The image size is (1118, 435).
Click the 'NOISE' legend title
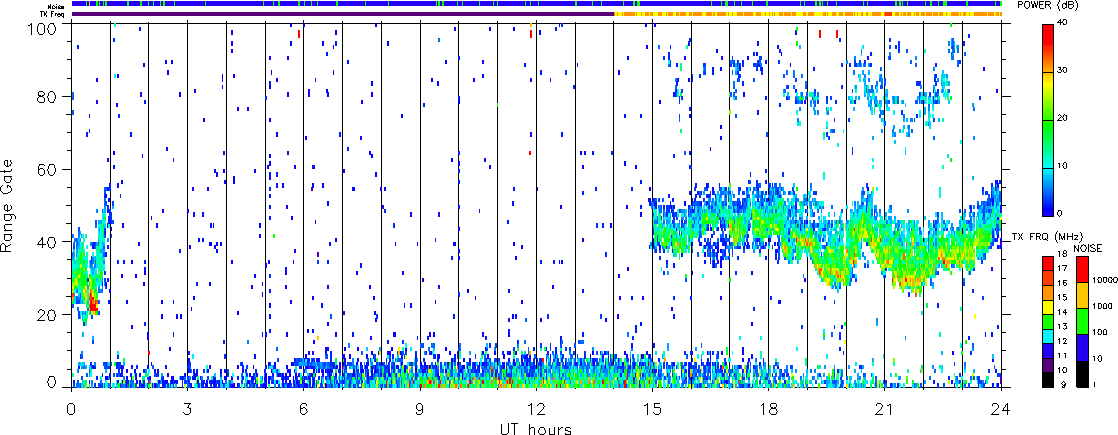coord(1087,248)
